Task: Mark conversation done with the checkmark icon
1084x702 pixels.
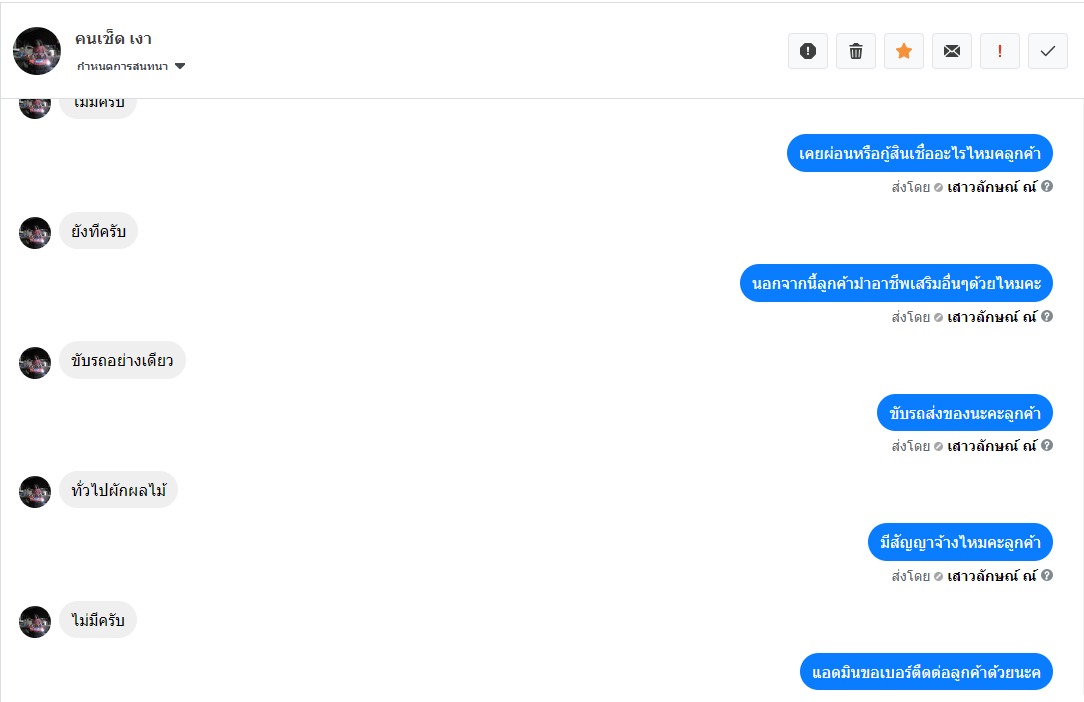Action: pos(1048,51)
